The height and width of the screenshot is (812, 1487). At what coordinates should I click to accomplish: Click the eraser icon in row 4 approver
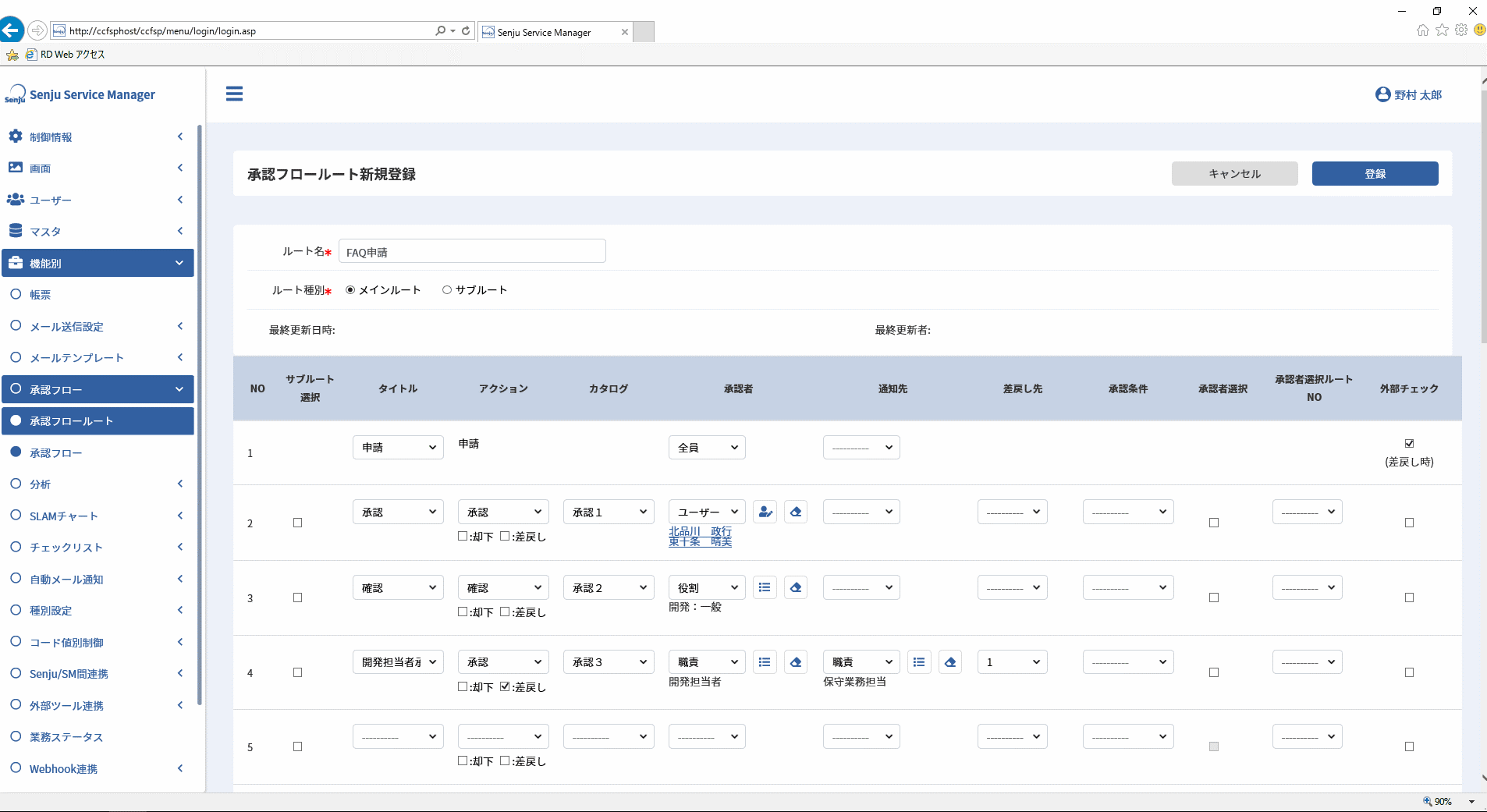796,661
